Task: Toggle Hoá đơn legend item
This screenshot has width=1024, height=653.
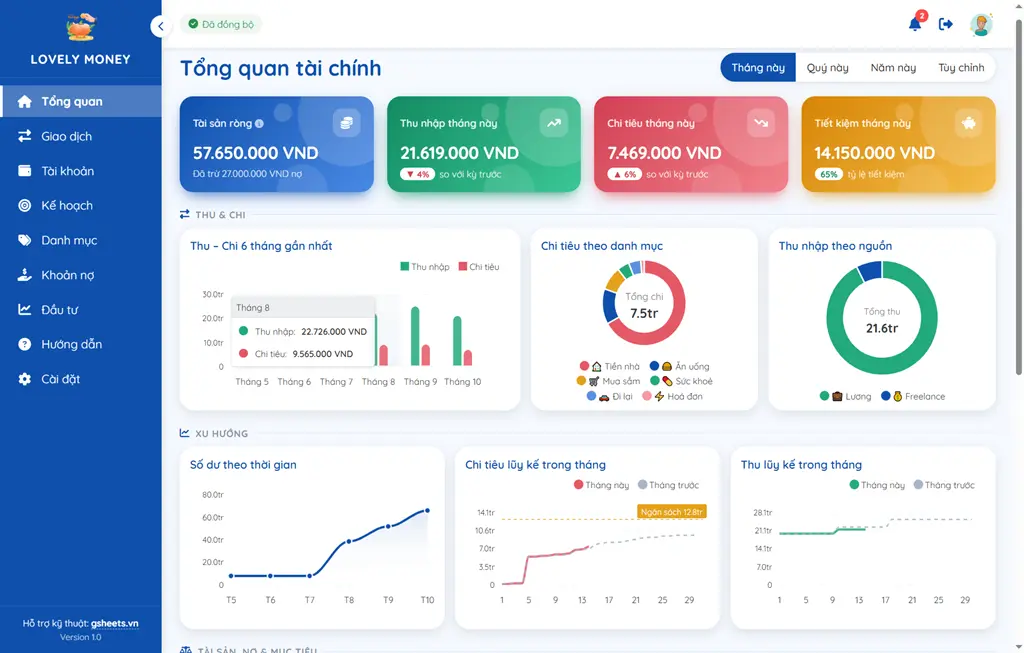Action: pyautogui.click(x=673, y=396)
